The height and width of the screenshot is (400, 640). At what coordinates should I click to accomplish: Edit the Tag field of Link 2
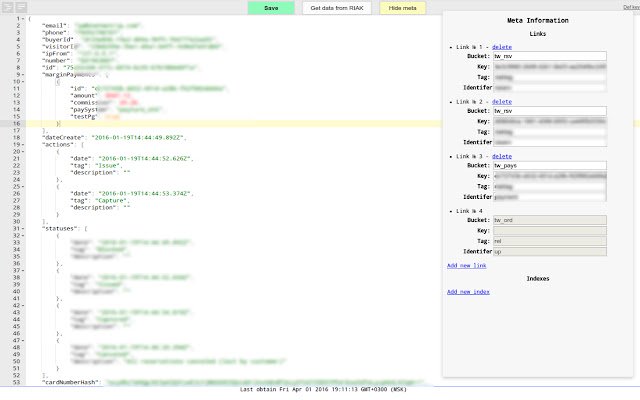550,132
